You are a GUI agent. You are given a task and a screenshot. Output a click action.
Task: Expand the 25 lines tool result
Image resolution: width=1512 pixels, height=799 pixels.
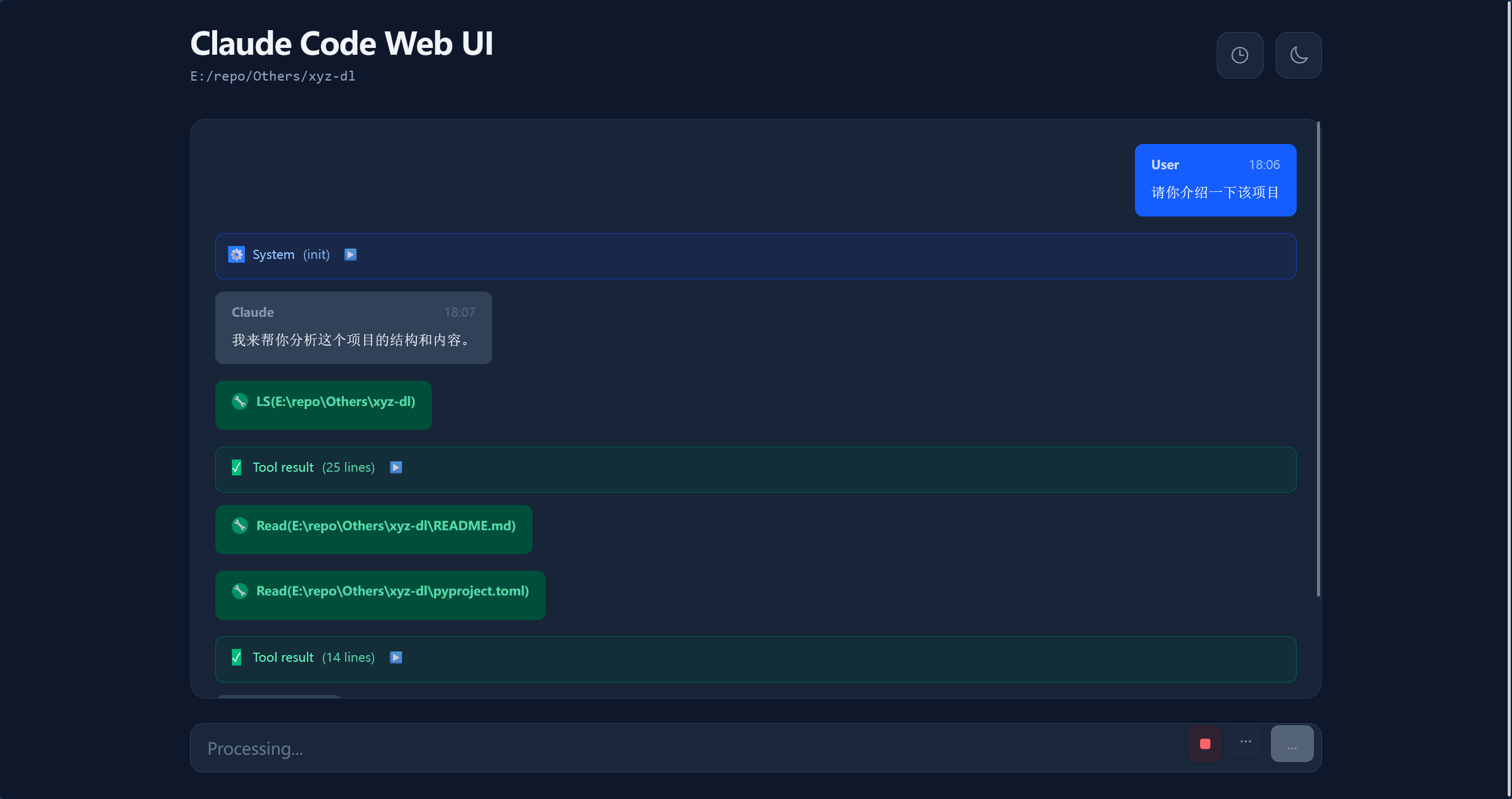pos(396,467)
